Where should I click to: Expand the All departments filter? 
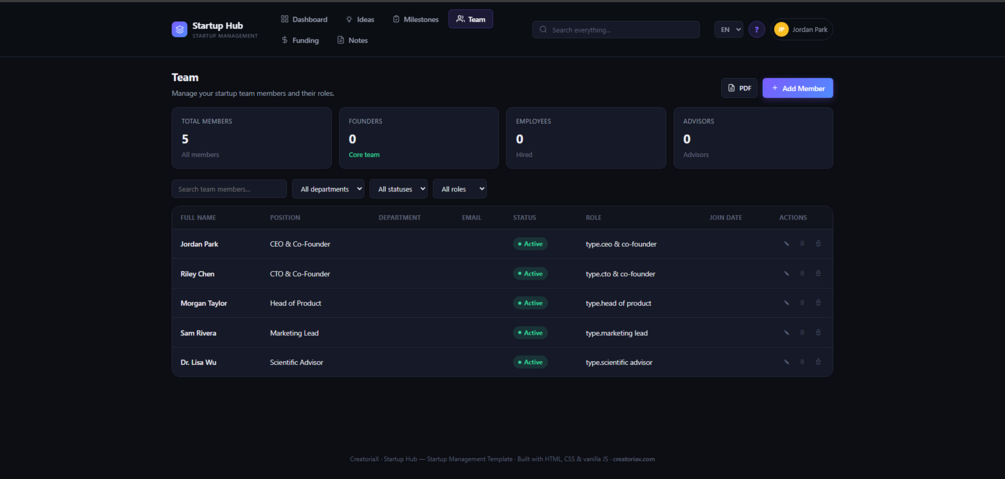coord(328,189)
